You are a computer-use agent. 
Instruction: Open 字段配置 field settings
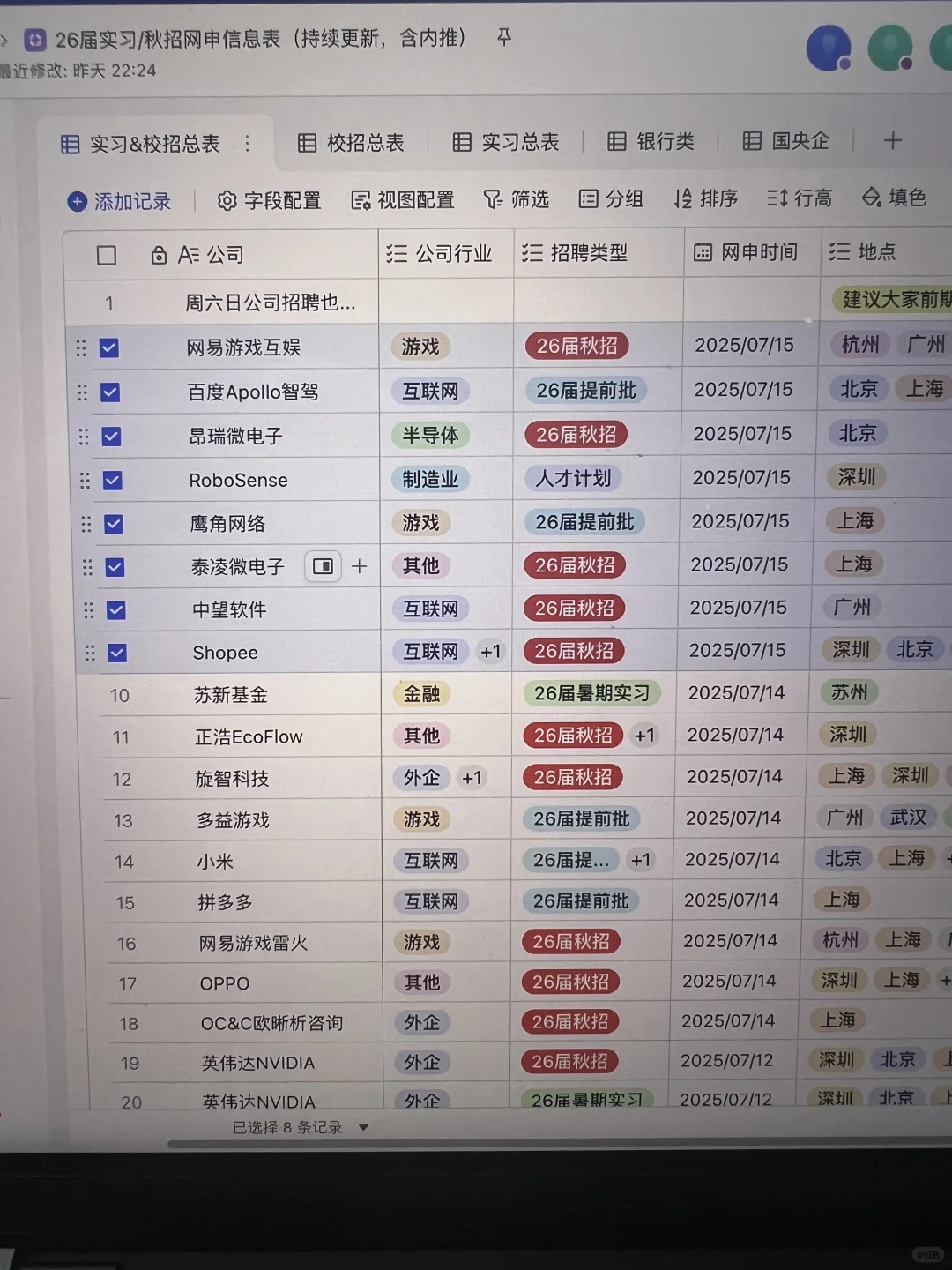[269, 200]
